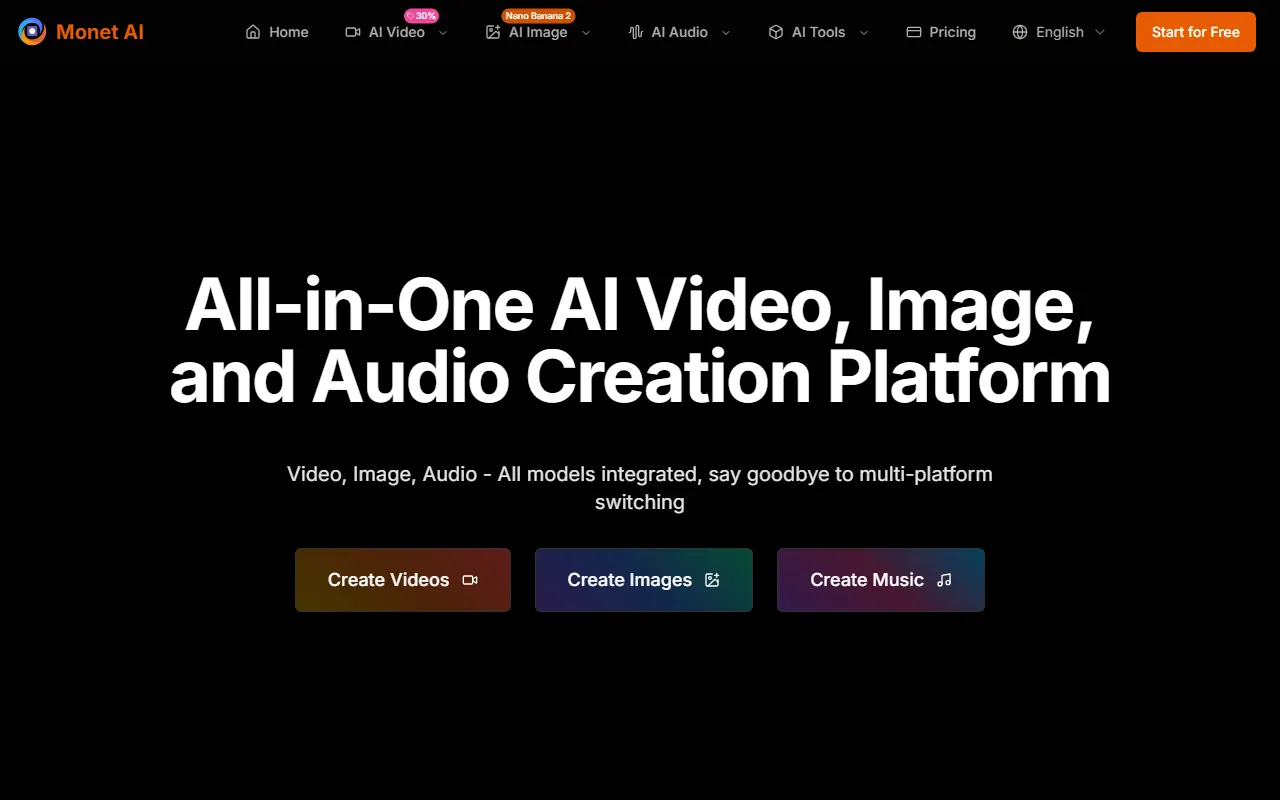Click the Monet AI brand name text
This screenshot has height=800, width=1280.
click(x=100, y=32)
